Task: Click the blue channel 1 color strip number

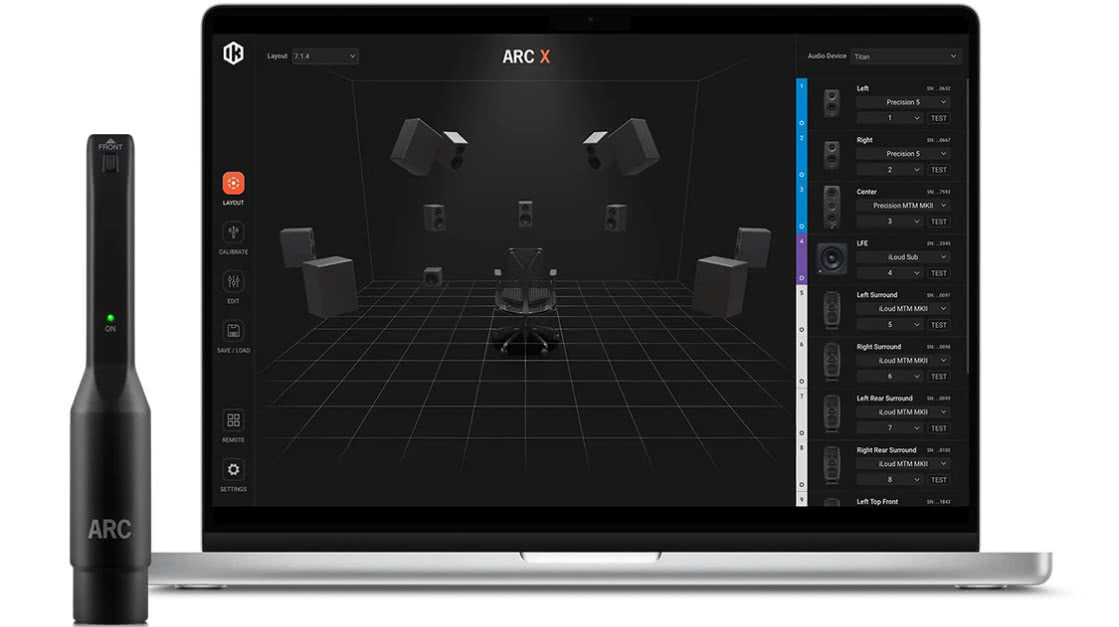Action: click(x=801, y=86)
